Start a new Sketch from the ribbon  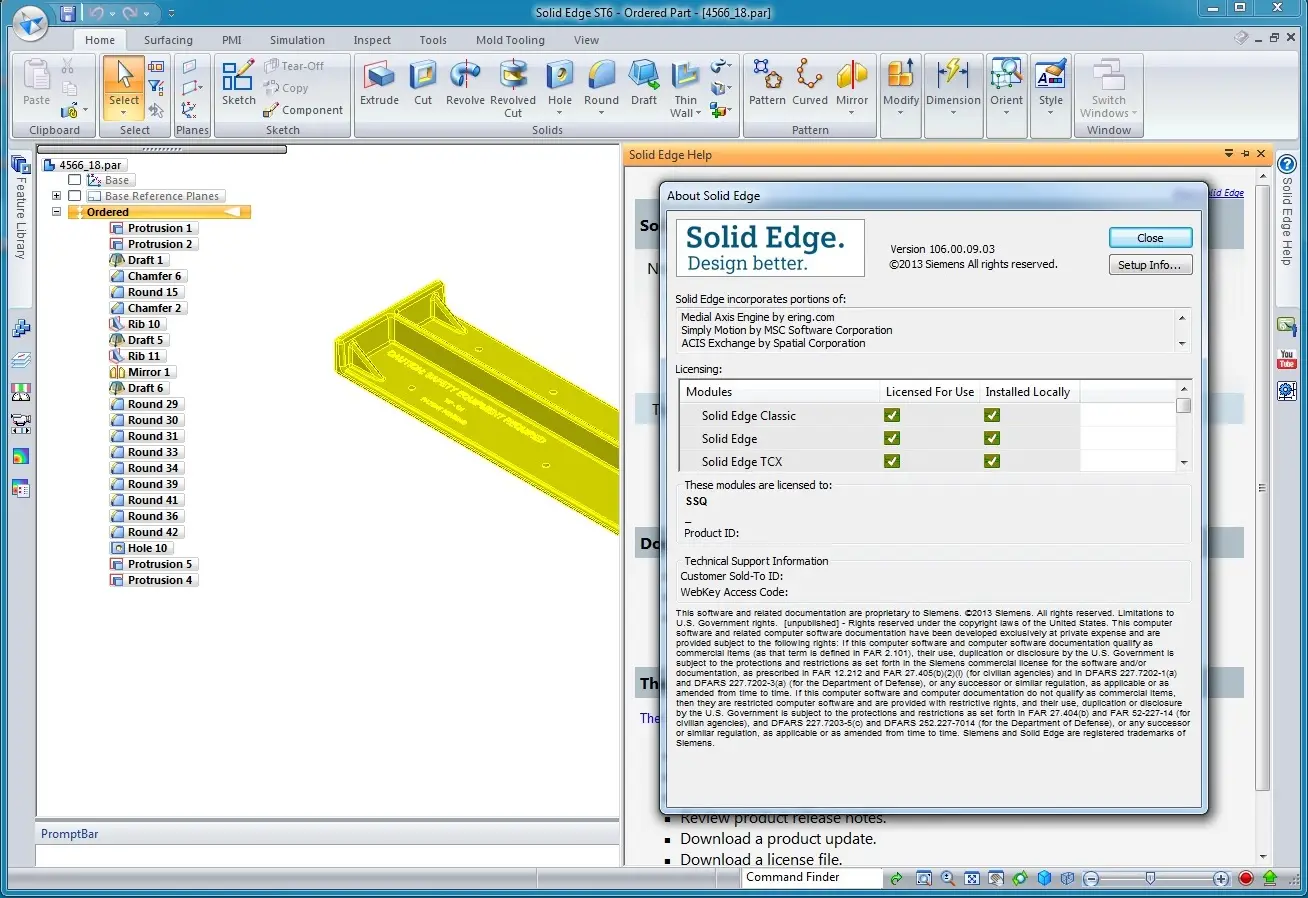239,83
